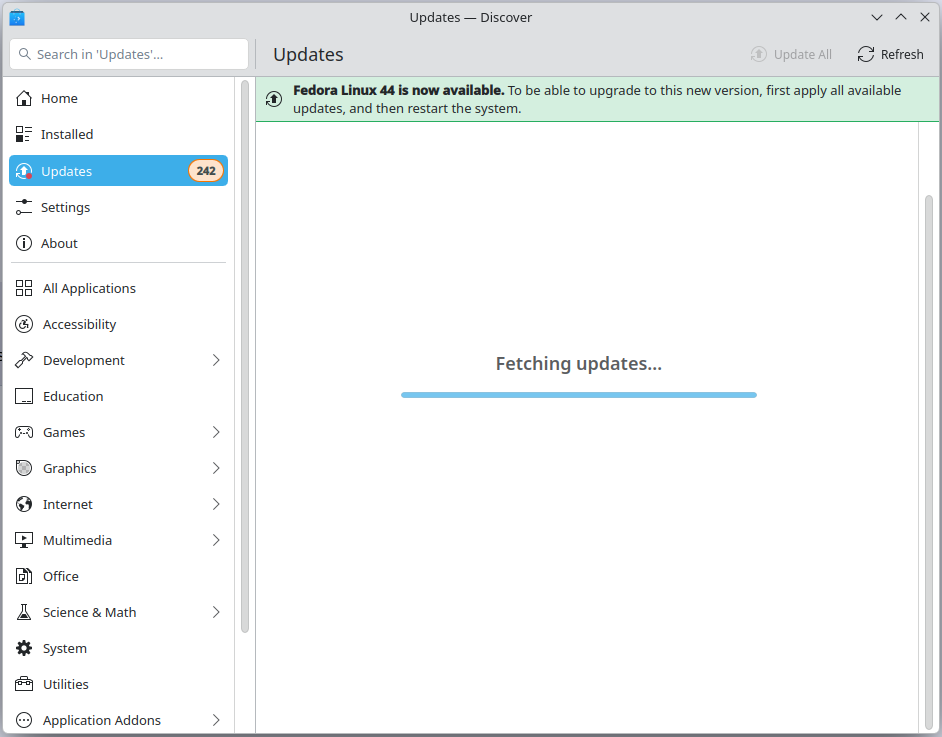Click the Home house icon in sidebar
This screenshot has height=737, width=942.
pos(23,98)
